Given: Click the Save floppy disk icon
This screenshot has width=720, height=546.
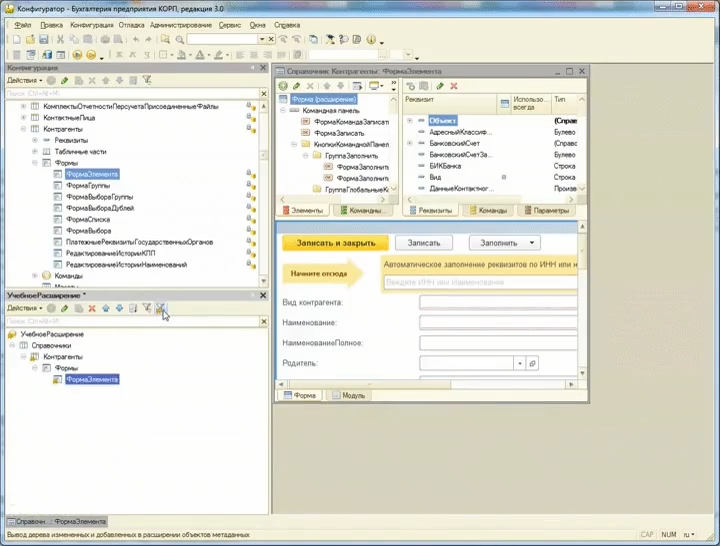Looking at the screenshot, I should (44, 39).
